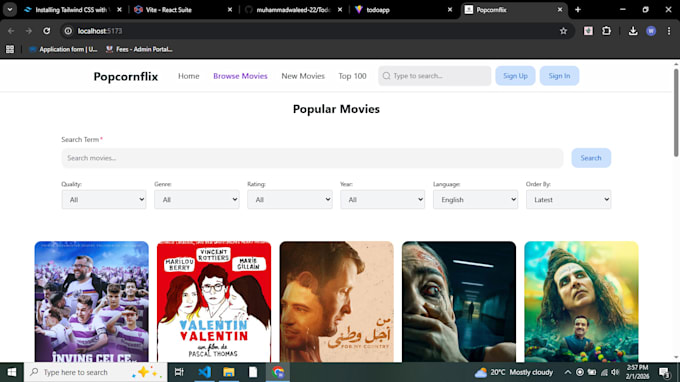
Task: Switch to Installing Tailwind CSS tab
Action: click(72, 10)
